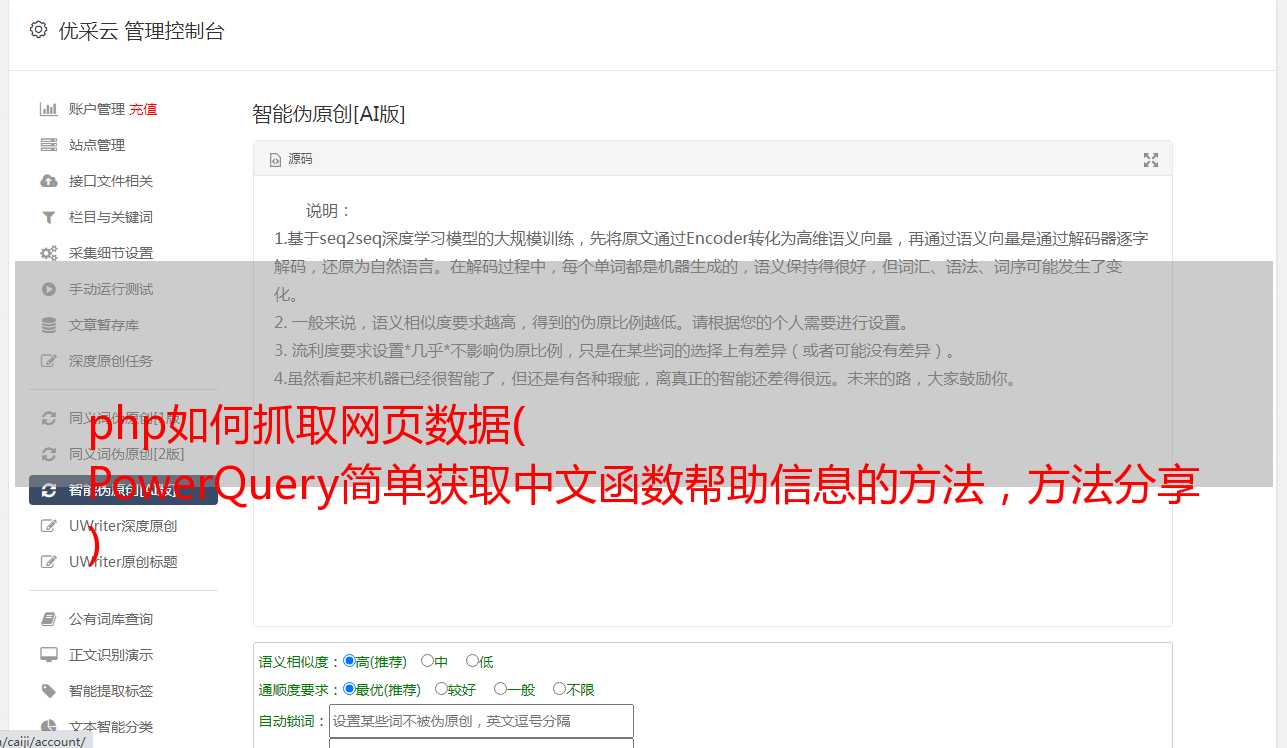The width and height of the screenshot is (1287, 748).
Task: Open UWriter深度原创 menu item
Action: coord(123,525)
